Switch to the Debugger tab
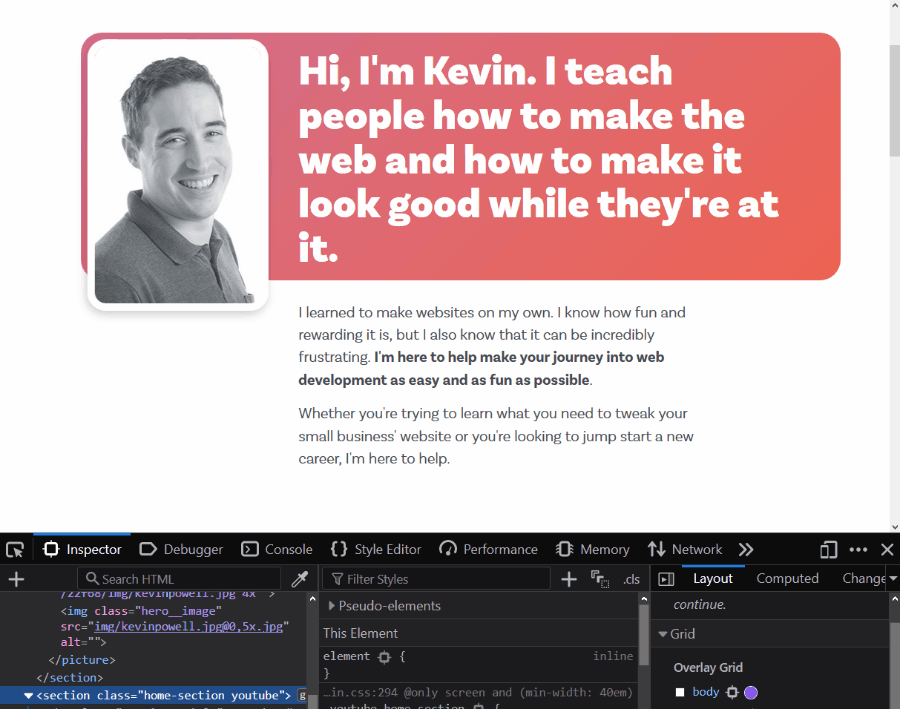The width and height of the screenshot is (900, 709). [x=181, y=549]
